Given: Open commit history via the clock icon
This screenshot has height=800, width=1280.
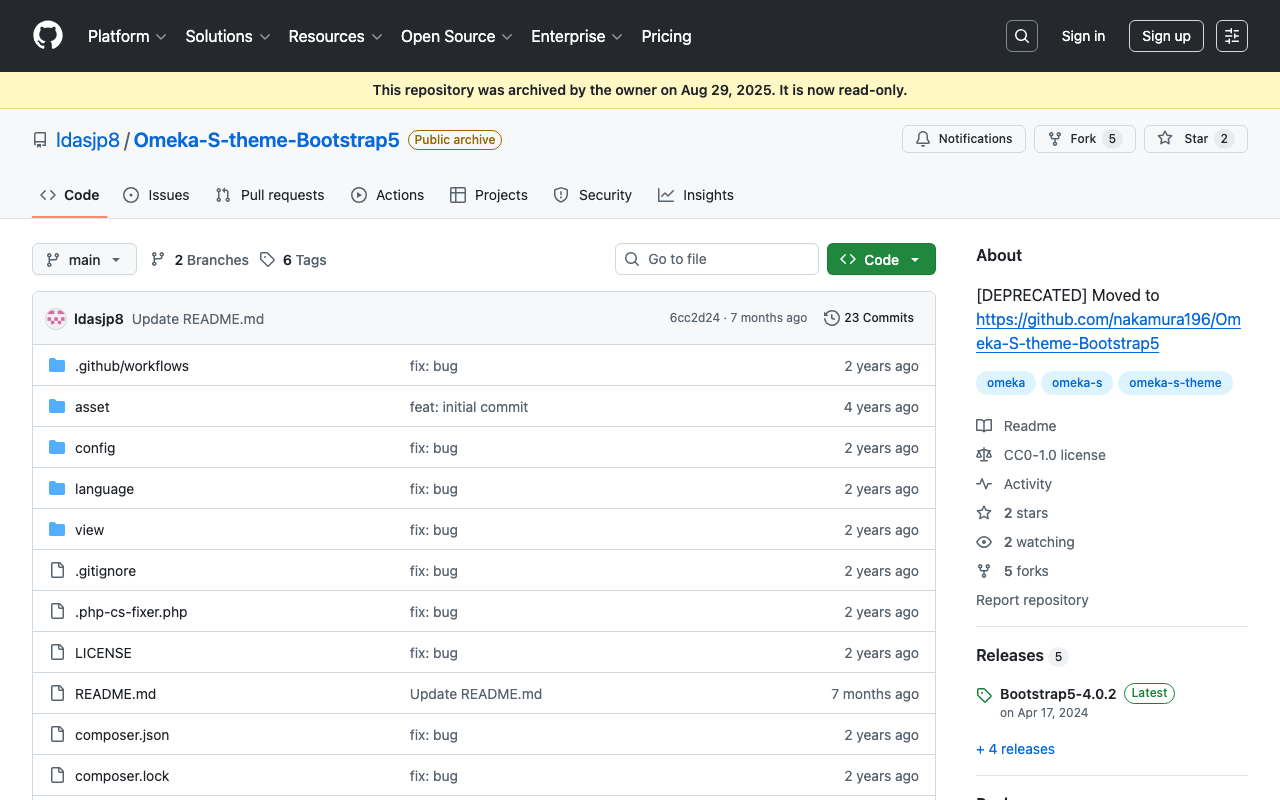Looking at the screenshot, I should (x=831, y=317).
